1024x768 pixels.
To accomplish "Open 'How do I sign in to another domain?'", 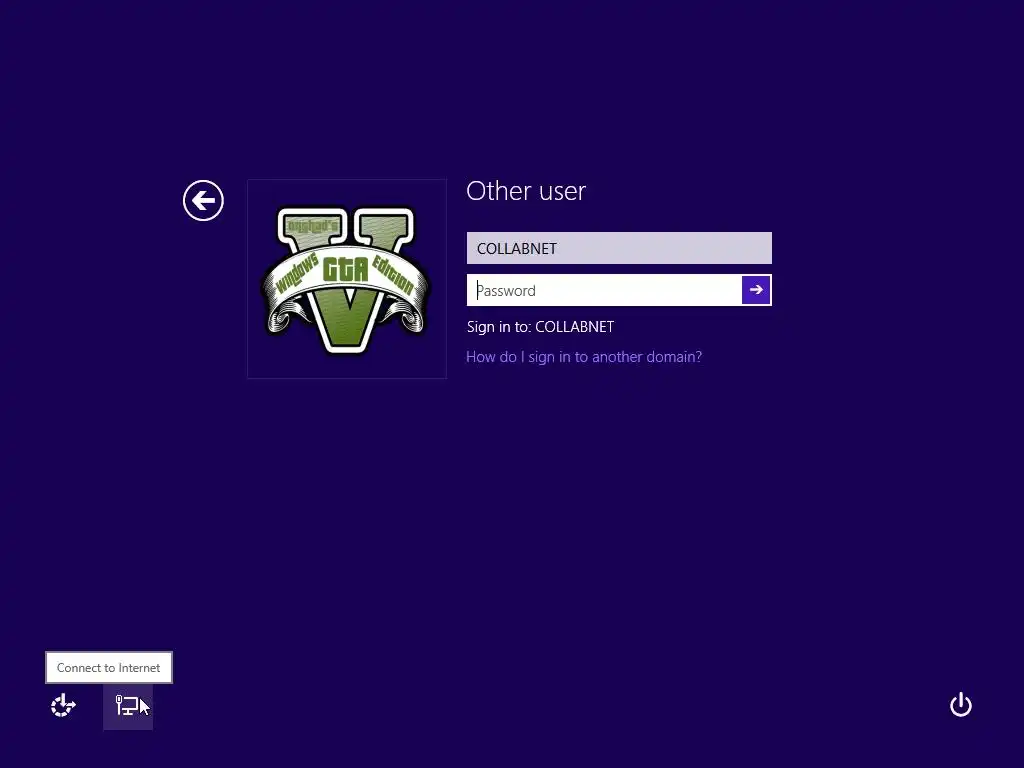I will [x=584, y=357].
